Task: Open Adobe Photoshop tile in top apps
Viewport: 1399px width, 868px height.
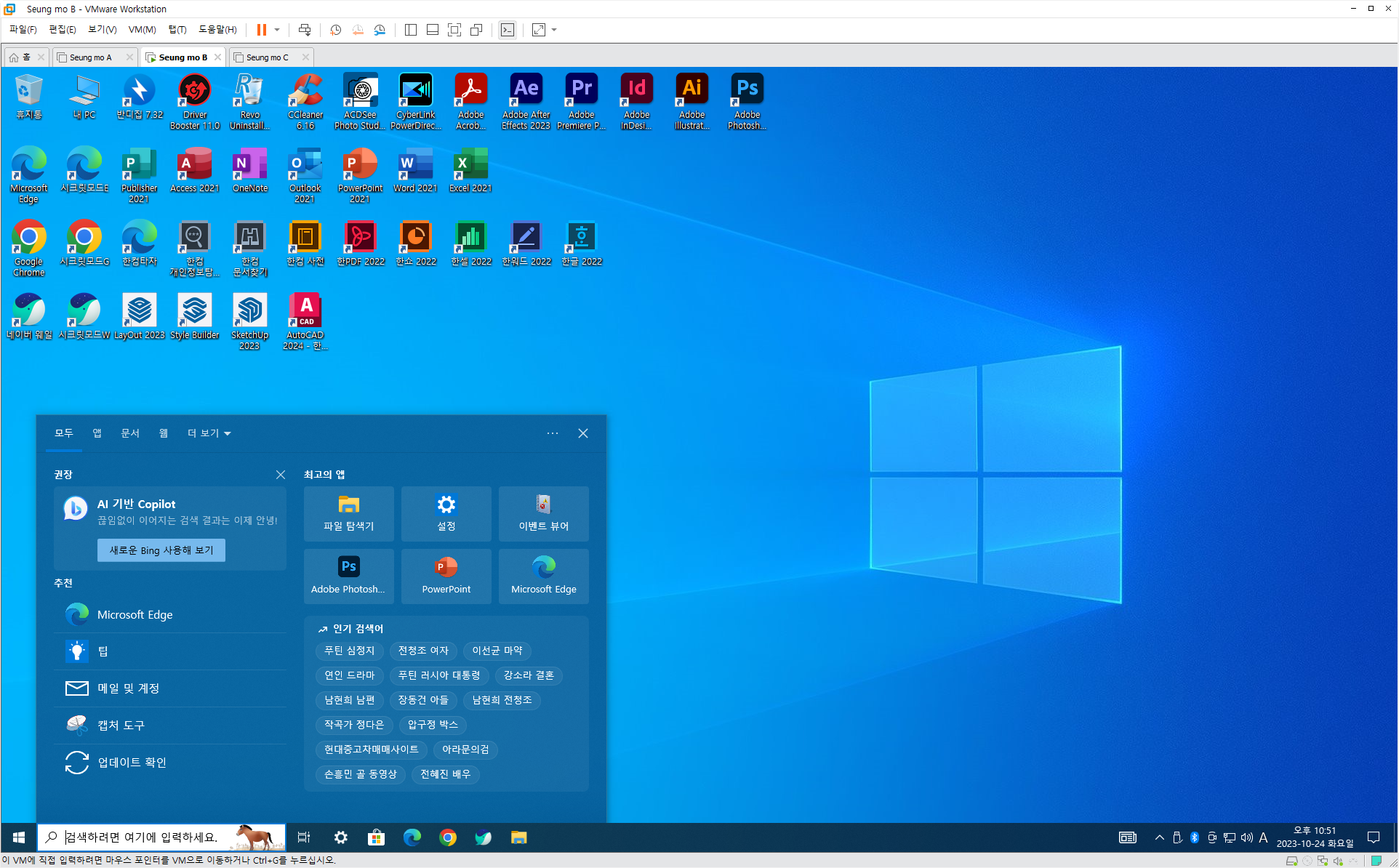Action: coord(349,576)
